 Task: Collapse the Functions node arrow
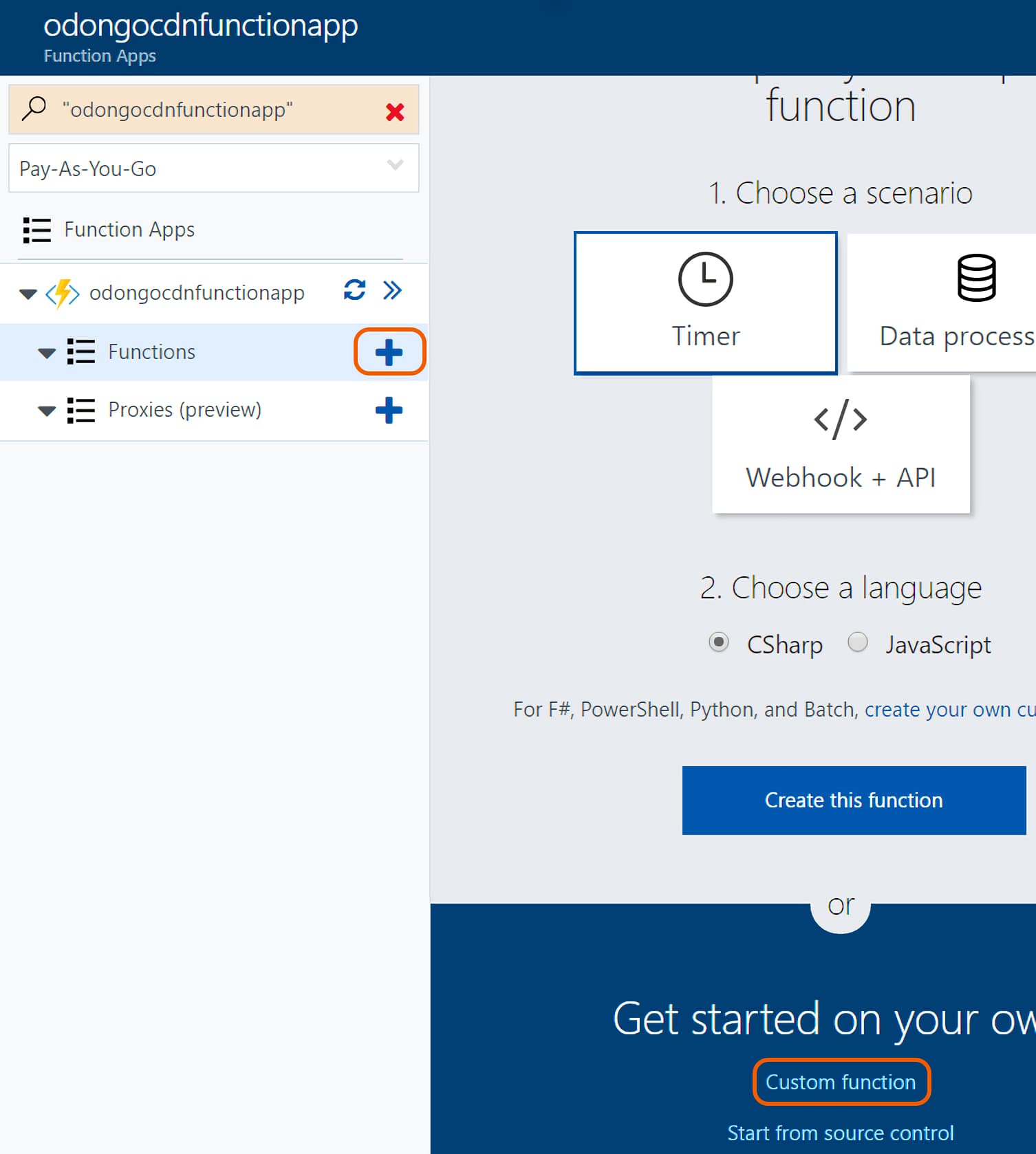[x=46, y=353]
